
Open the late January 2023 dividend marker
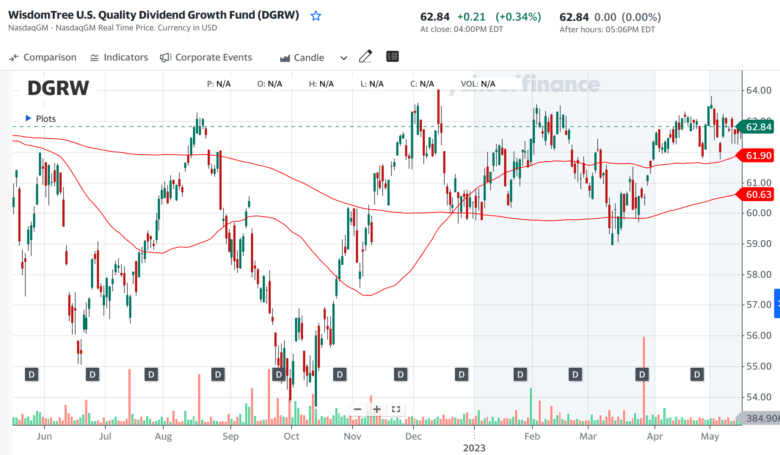point(520,374)
